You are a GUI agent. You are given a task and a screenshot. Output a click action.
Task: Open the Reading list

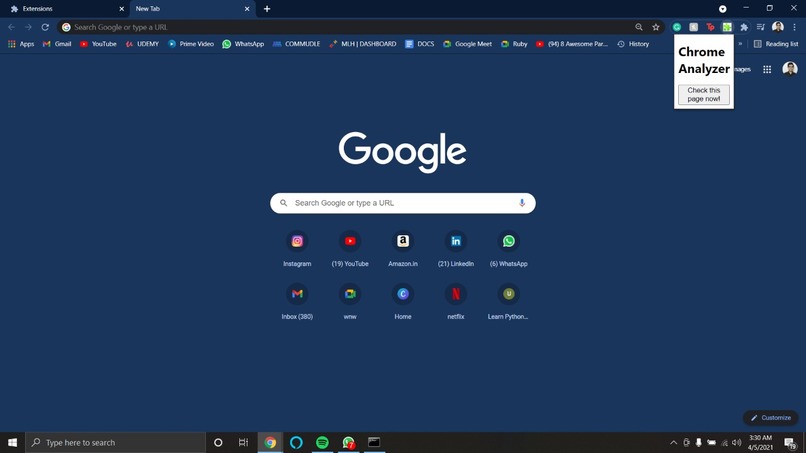pyautogui.click(x=776, y=44)
